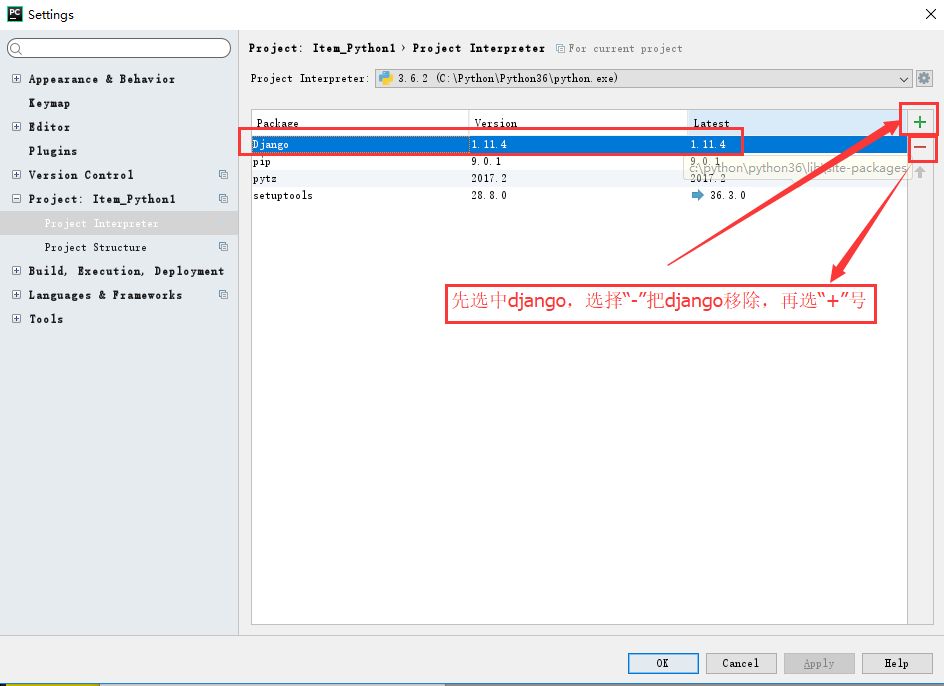The width and height of the screenshot is (944, 686).
Task: Select the Django package row
Action: click(579, 145)
